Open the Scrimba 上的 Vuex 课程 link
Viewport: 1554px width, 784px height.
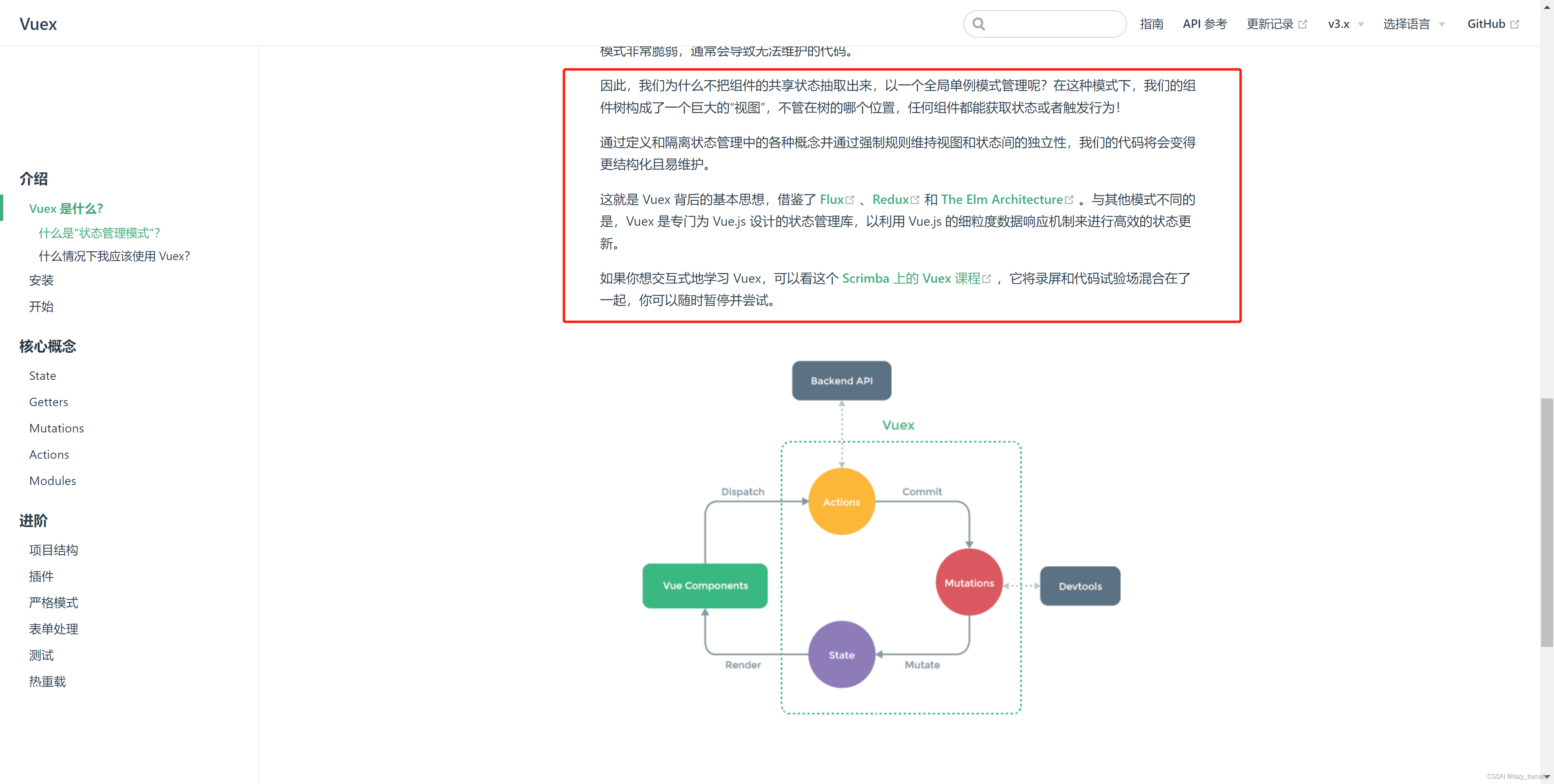point(911,279)
